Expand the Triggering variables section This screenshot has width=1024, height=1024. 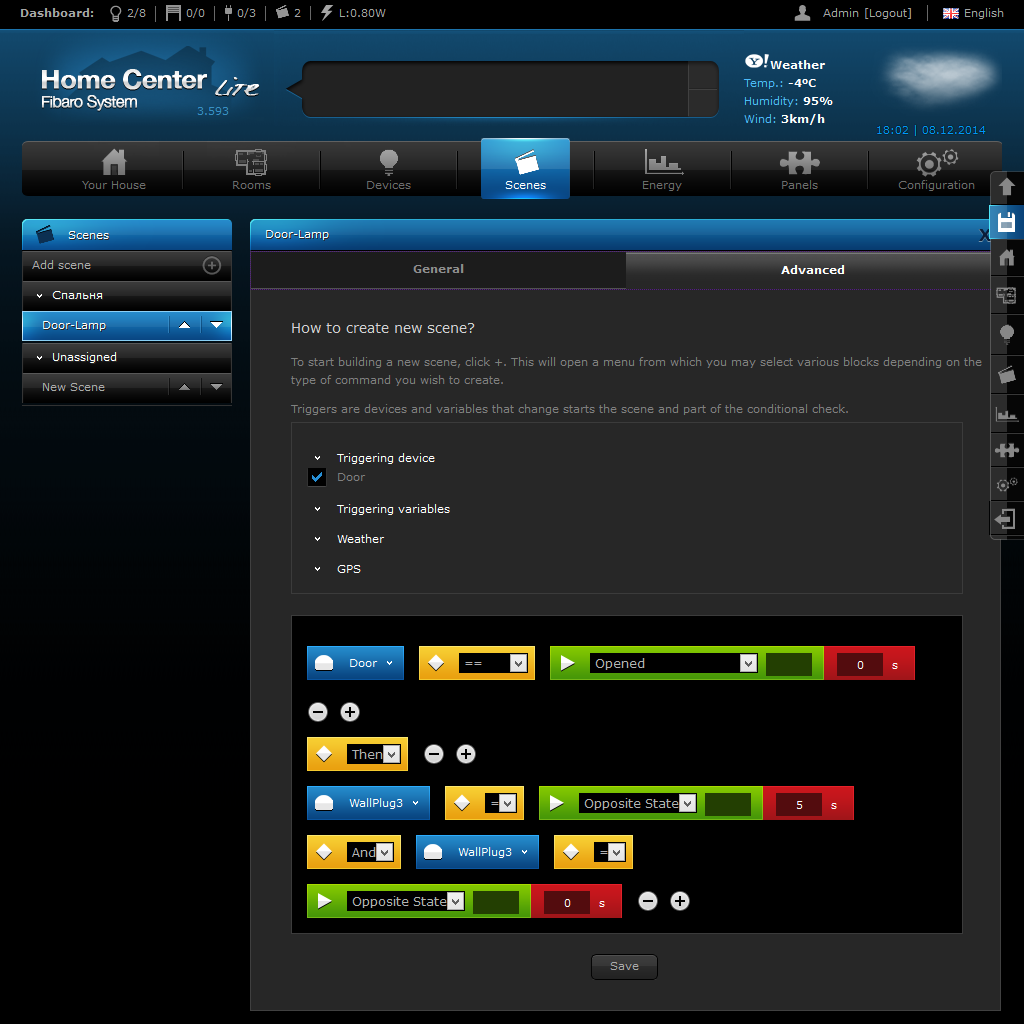click(317, 509)
